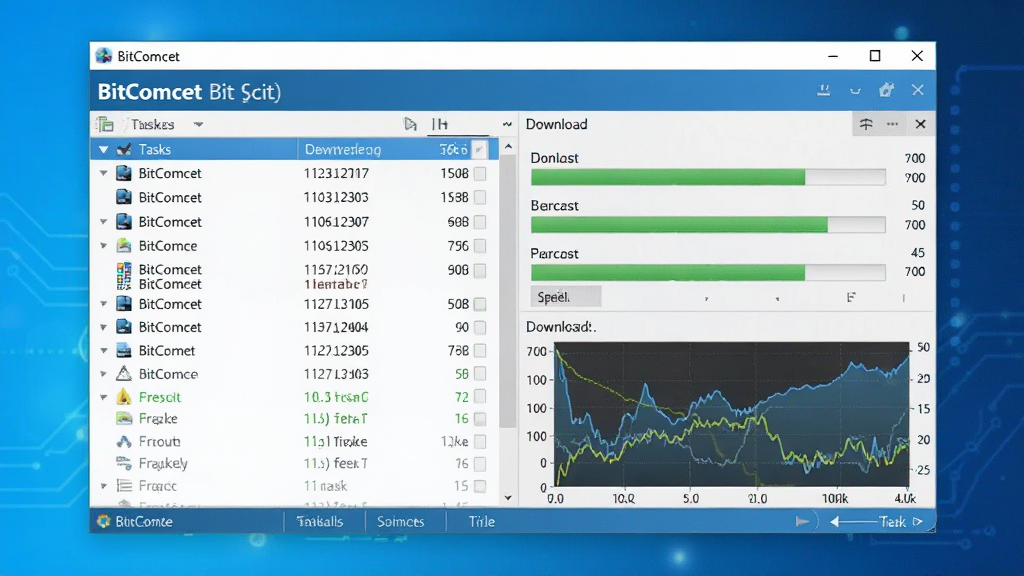Click the right arrow next to Task

point(918,521)
